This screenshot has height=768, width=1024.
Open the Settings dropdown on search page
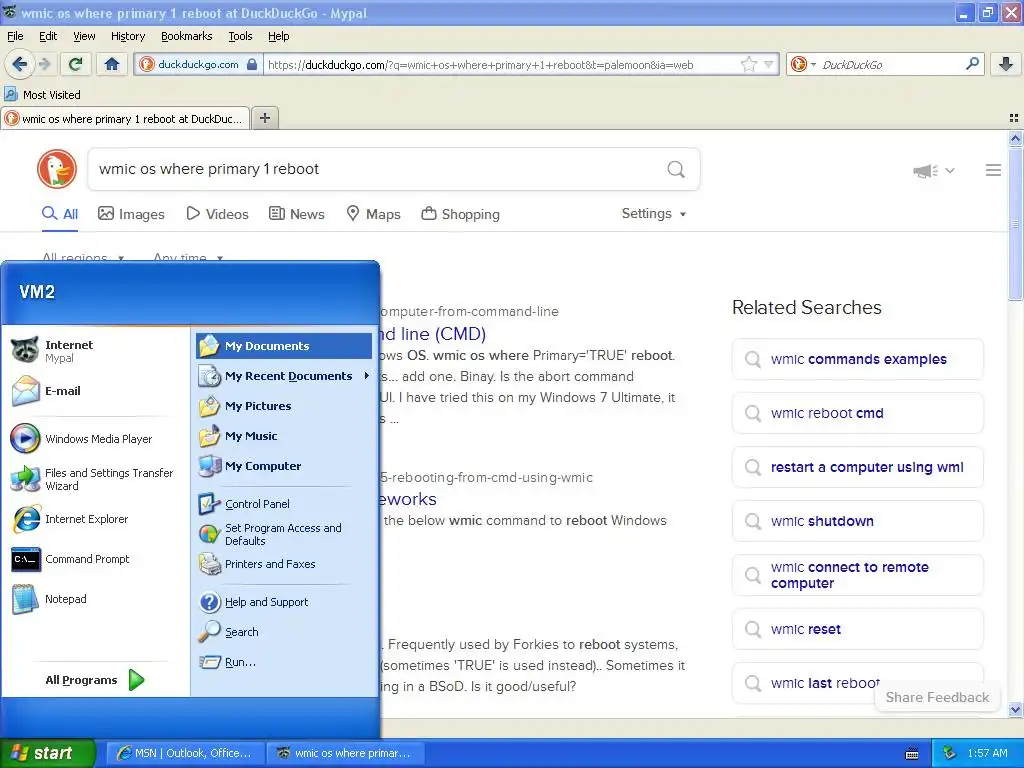pyautogui.click(x=654, y=214)
